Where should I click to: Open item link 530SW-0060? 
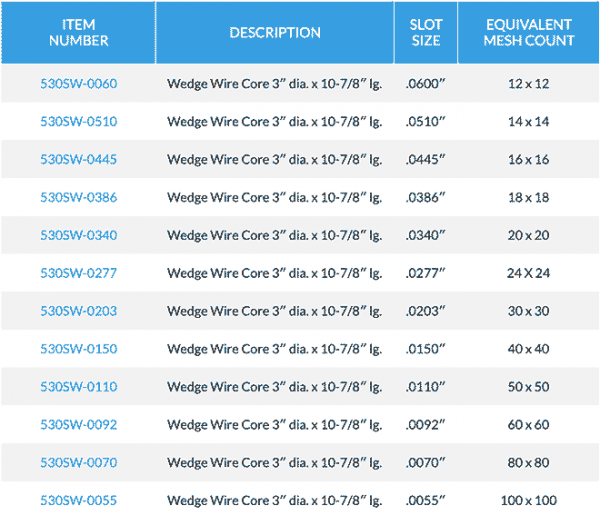pos(78,83)
